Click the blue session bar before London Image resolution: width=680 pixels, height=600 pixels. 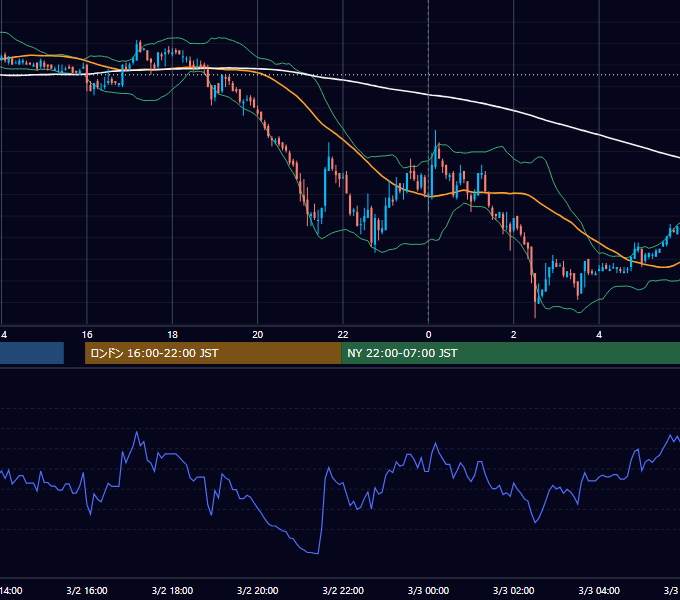(32, 353)
